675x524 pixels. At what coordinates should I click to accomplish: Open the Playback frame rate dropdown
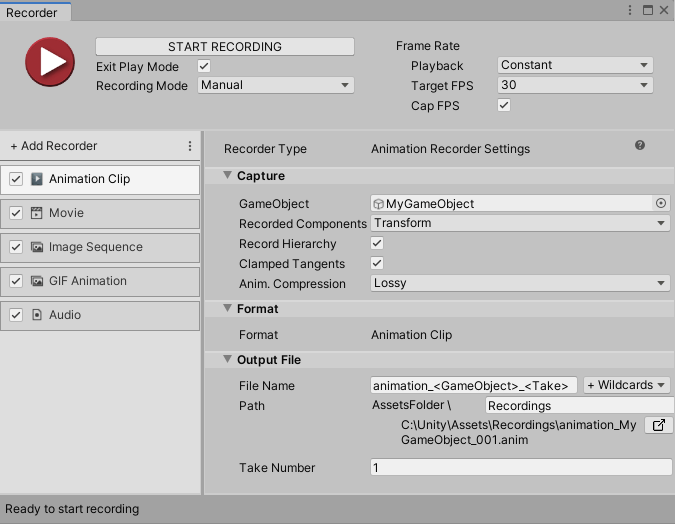(575, 65)
